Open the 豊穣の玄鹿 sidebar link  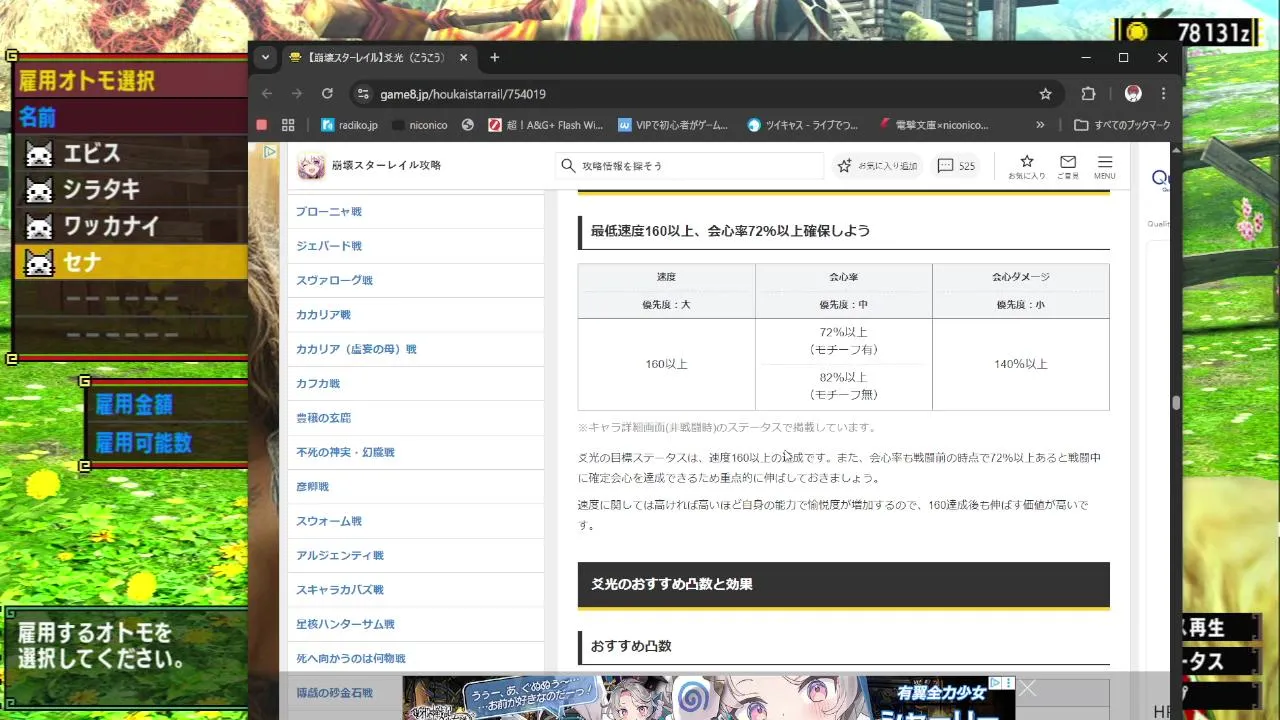[323, 418]
